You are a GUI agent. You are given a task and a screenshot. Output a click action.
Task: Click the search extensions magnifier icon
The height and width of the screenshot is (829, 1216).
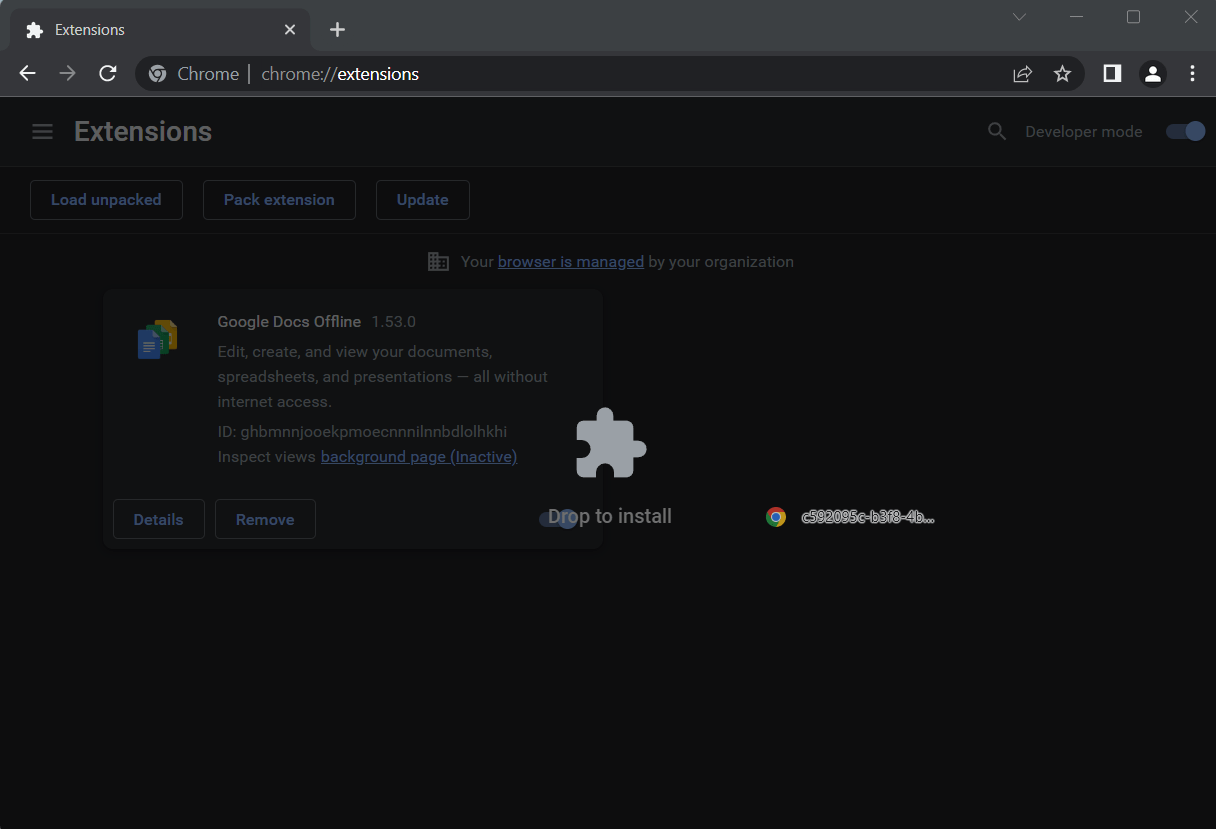pos(996,132)
